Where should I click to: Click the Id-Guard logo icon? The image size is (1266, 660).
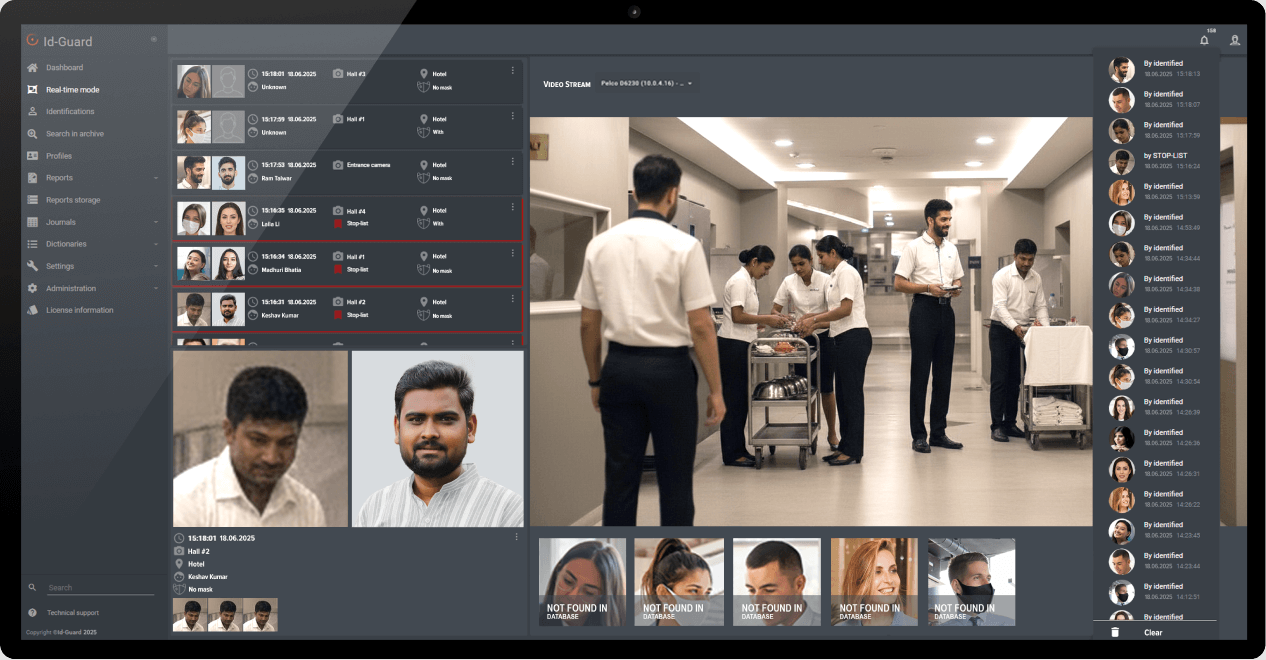tap(32, 41)
